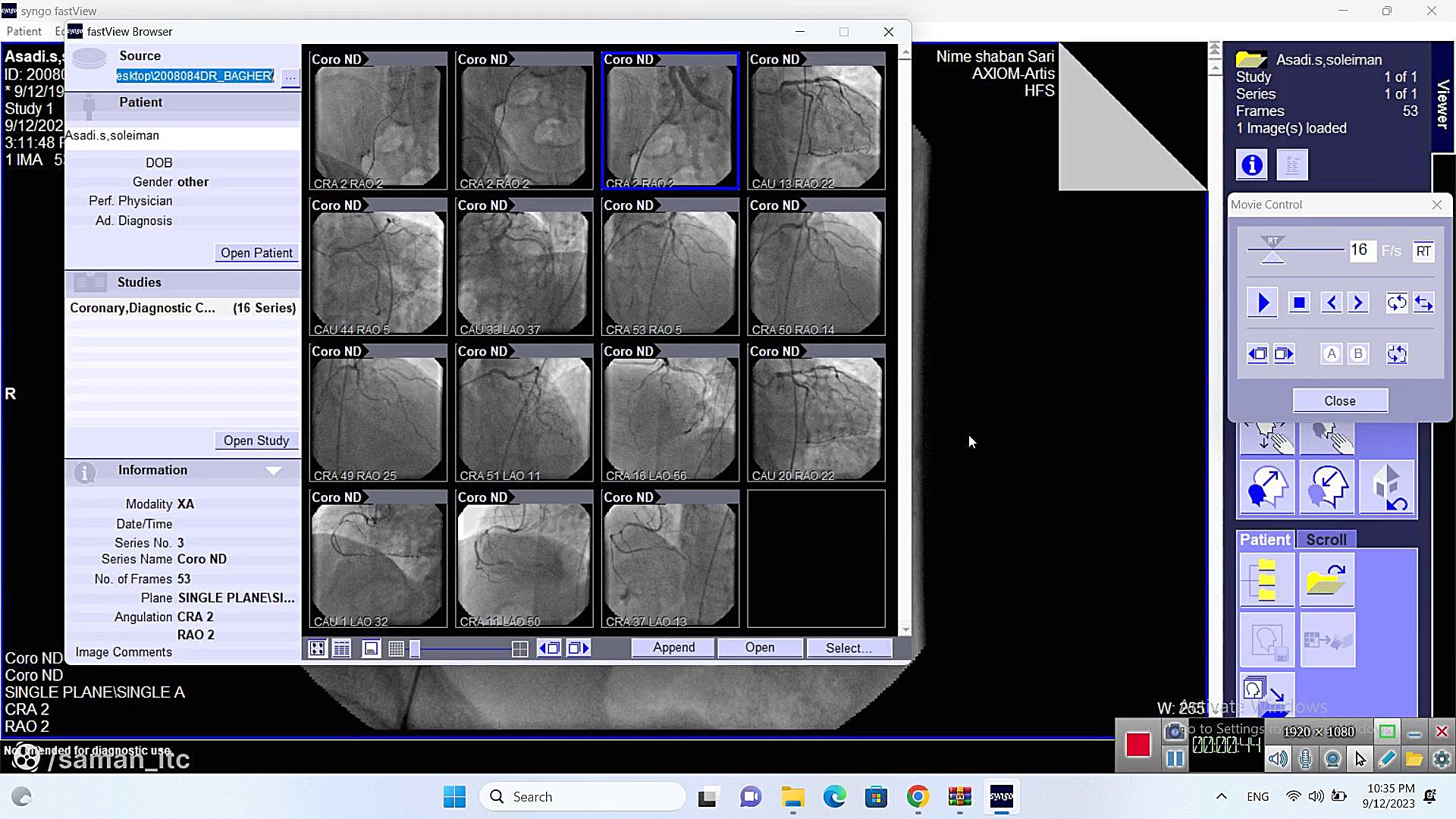Click the open folder icon under Patient tab

click(1326, 580)
